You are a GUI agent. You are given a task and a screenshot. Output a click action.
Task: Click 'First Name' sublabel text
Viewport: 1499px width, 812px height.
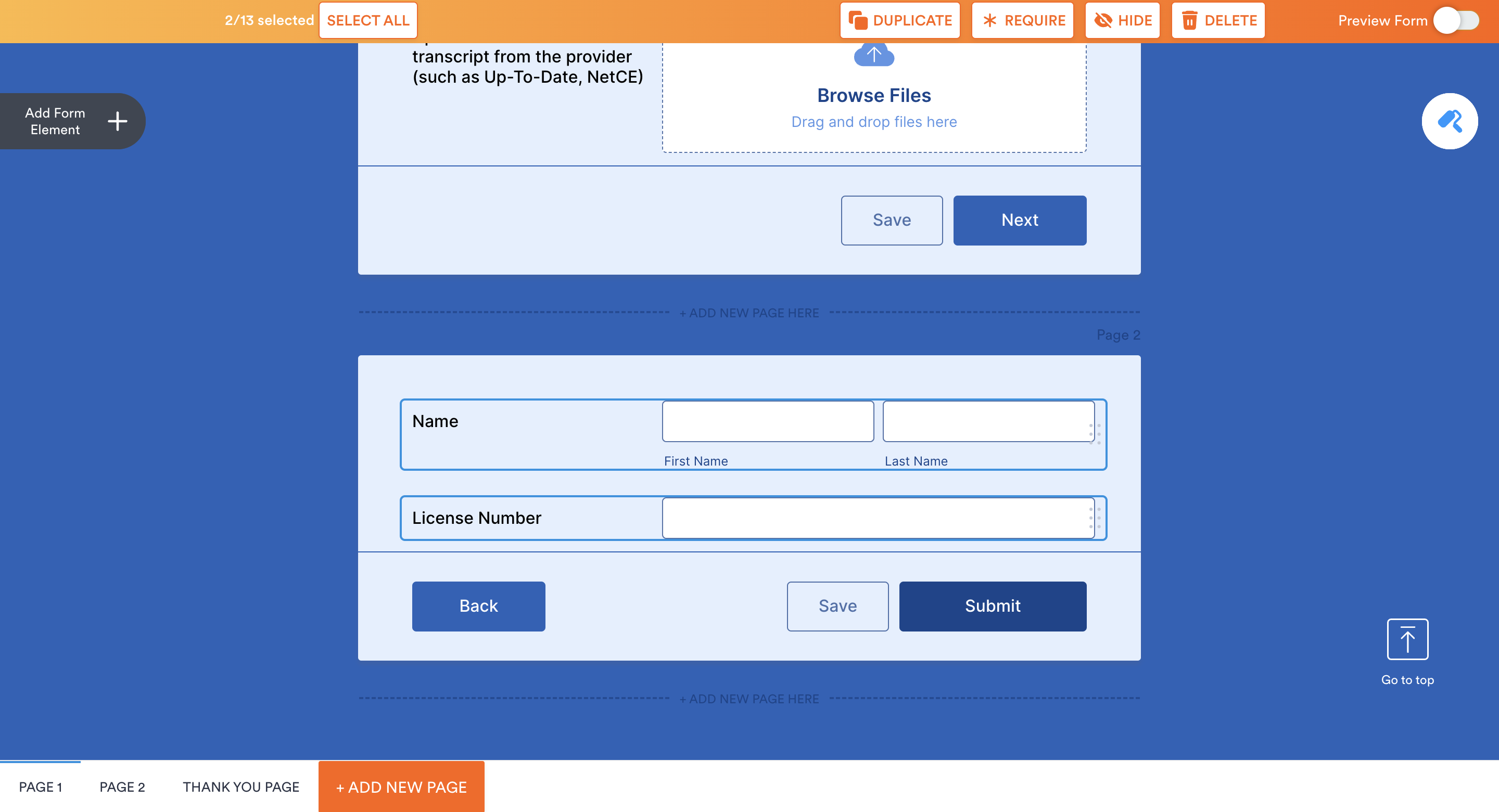[695, 461]
